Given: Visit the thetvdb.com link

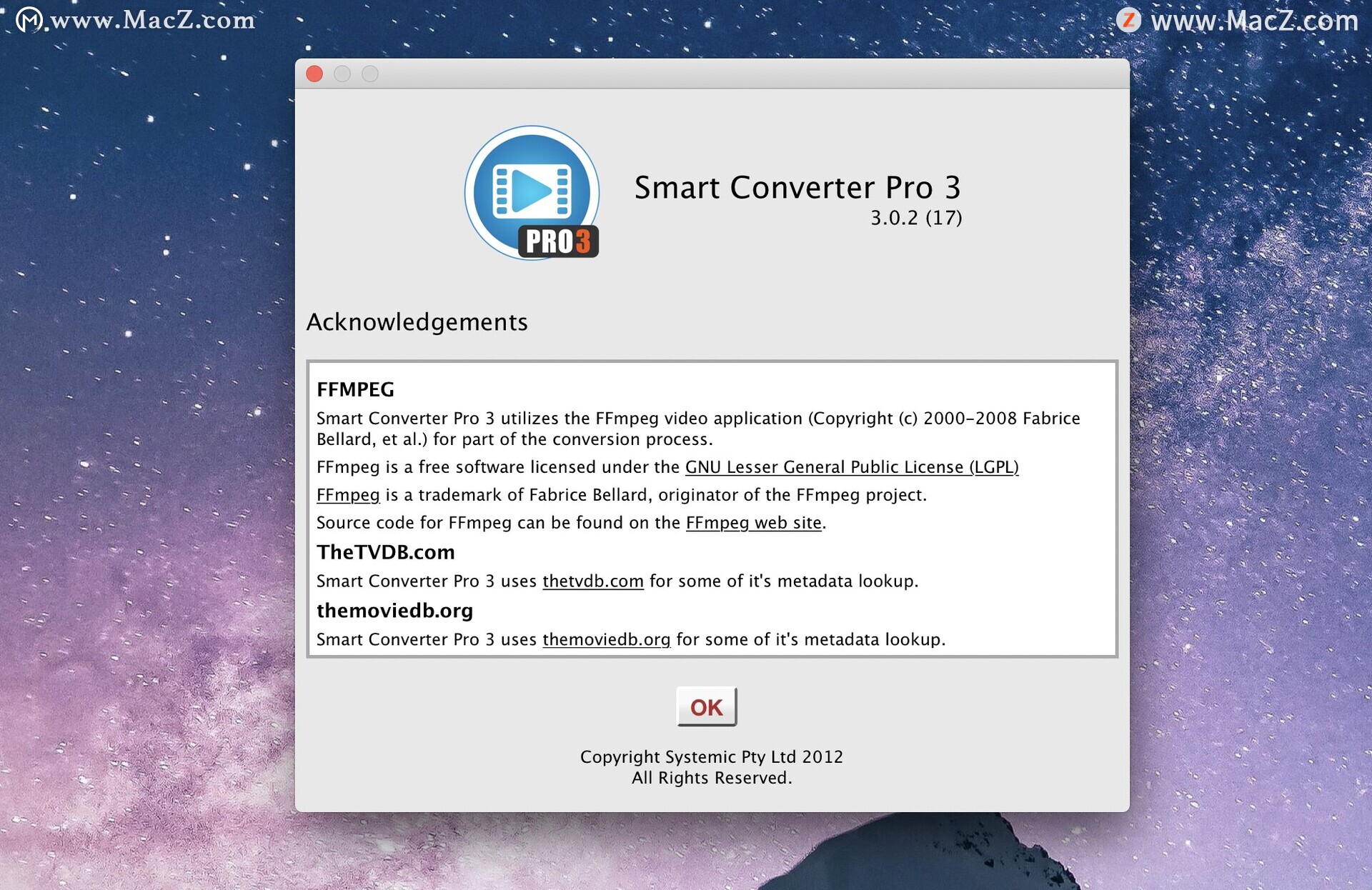Looking at the screenshot, I should [593, 581].
